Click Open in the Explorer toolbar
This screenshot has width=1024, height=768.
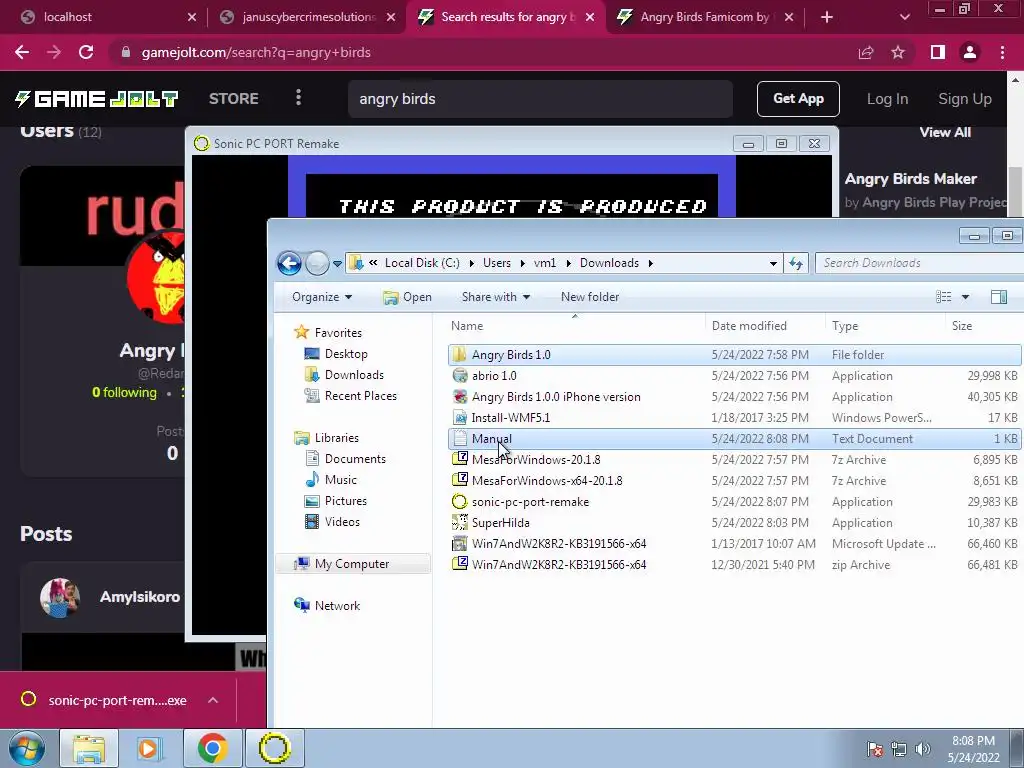[x=408, y=297]
